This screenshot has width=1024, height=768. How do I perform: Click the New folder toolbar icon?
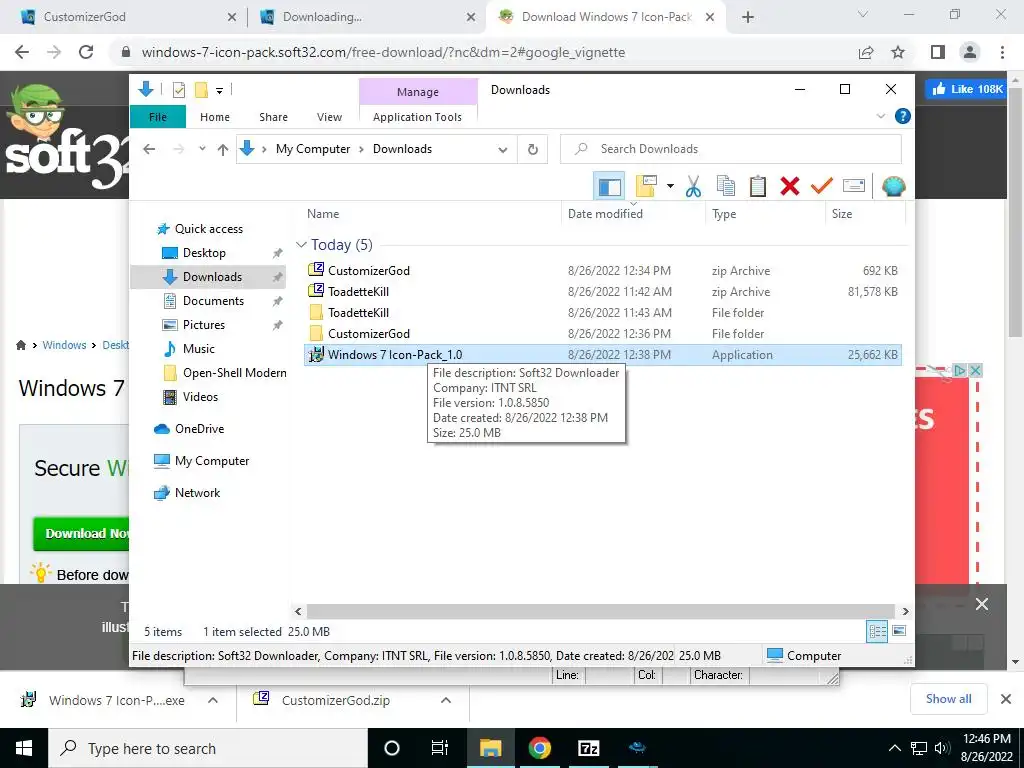pyautogui.click(x=646, y=187)
